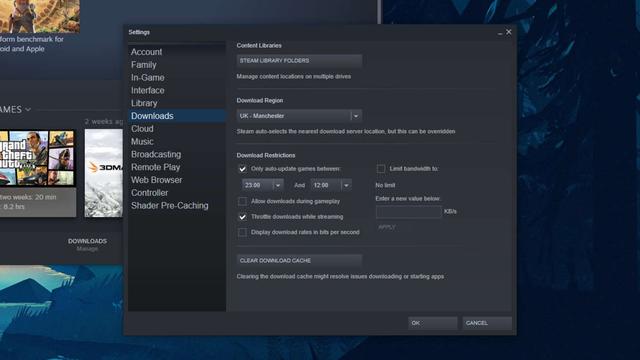Open the Family settings category

tap(144, 64)
